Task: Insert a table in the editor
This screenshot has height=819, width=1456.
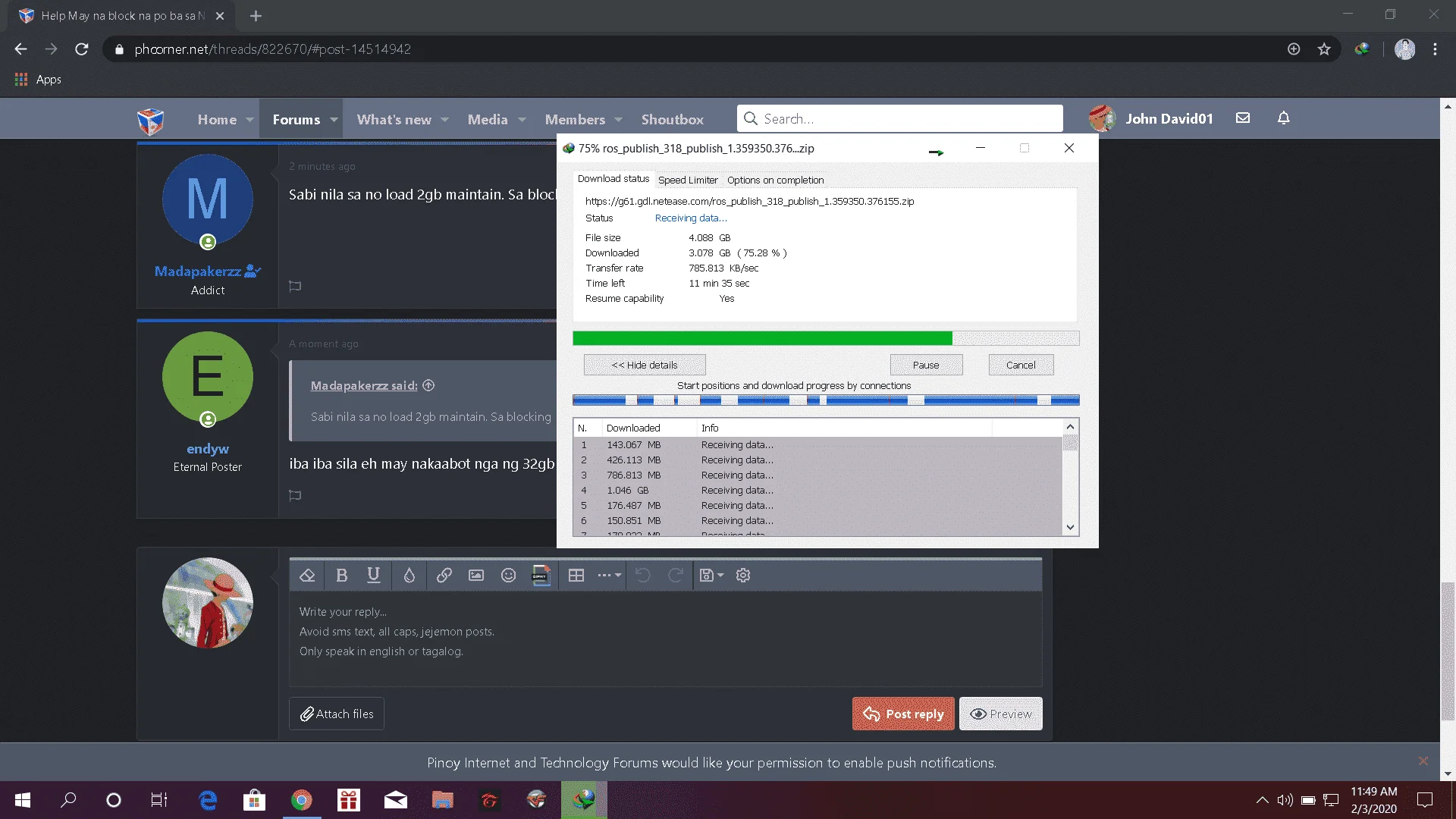Action: click(576, 575)
